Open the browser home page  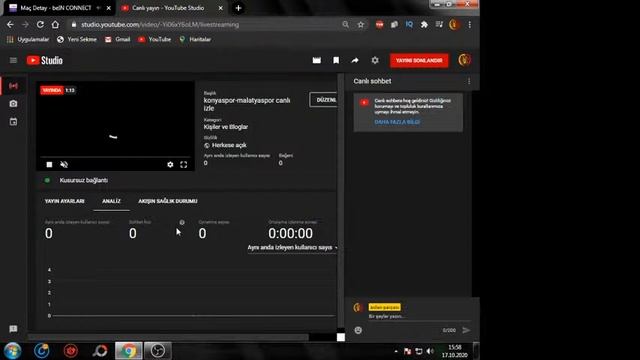[x=55, y=24]
